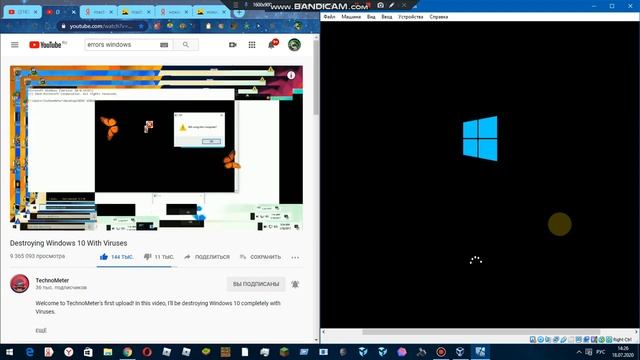Open the YouTube hamburger guide menu
The image size is (640, 360).
15,44
